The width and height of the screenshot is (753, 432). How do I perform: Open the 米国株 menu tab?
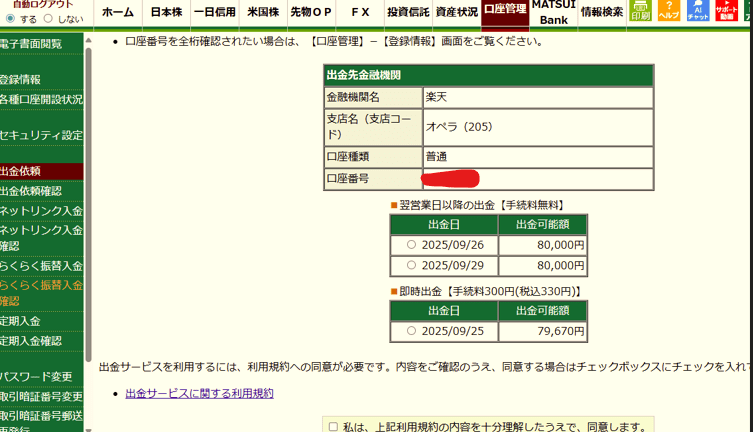(263, 12)
